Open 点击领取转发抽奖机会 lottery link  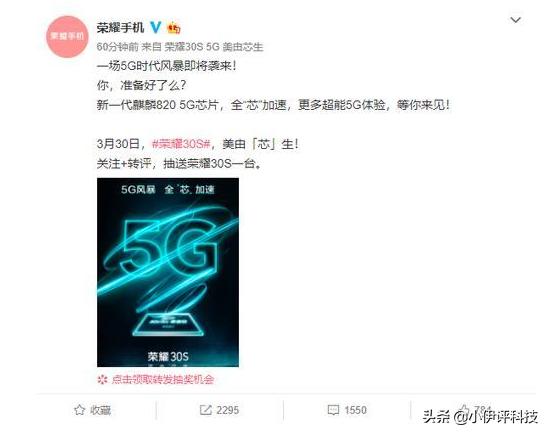(x=163, y=380)
